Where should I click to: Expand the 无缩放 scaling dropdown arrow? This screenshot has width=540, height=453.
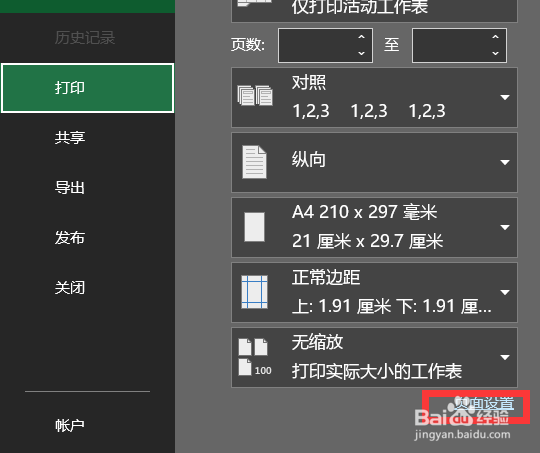pos(505,357)
